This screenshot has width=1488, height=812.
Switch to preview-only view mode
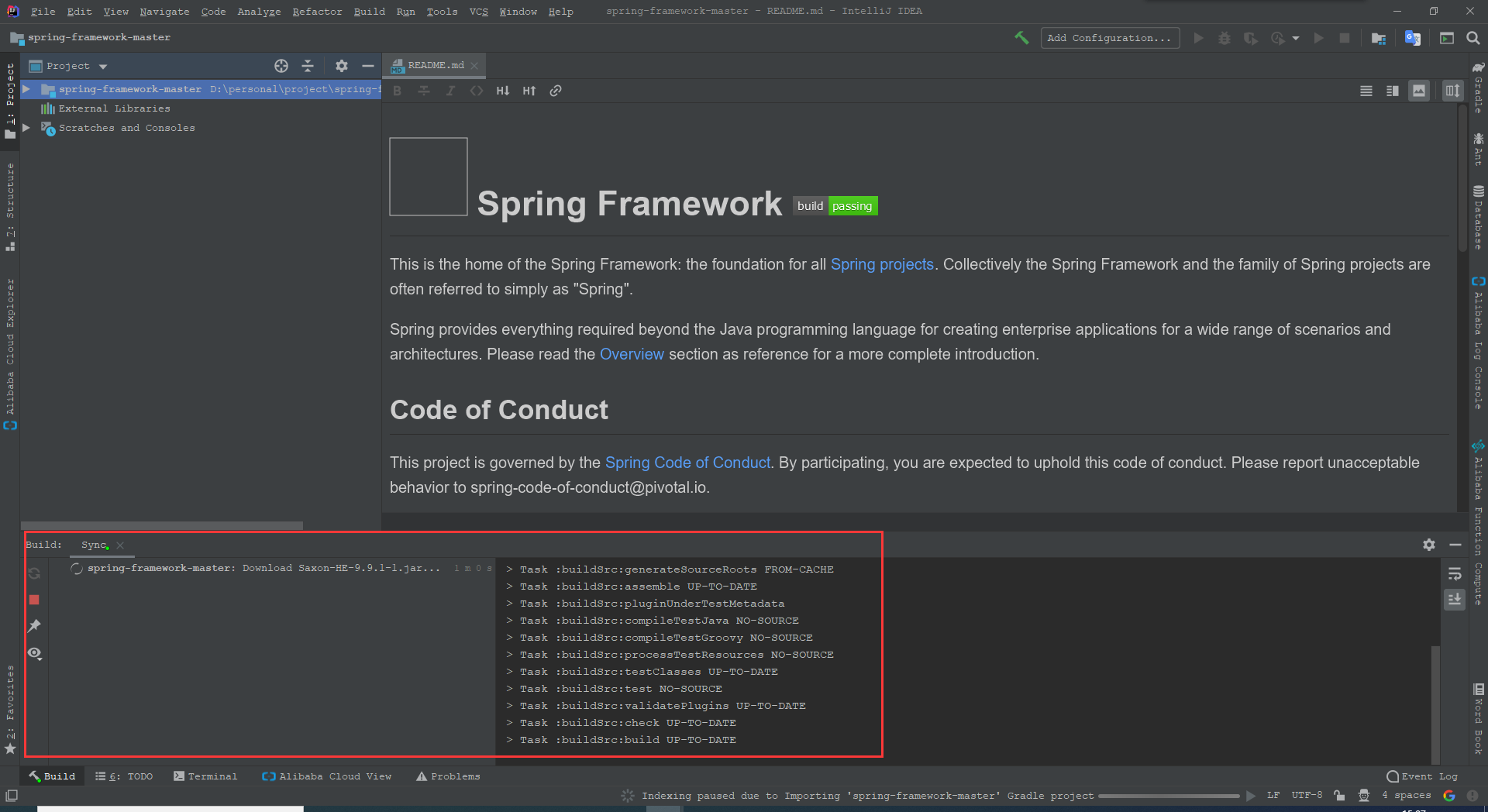(1419, 91)
